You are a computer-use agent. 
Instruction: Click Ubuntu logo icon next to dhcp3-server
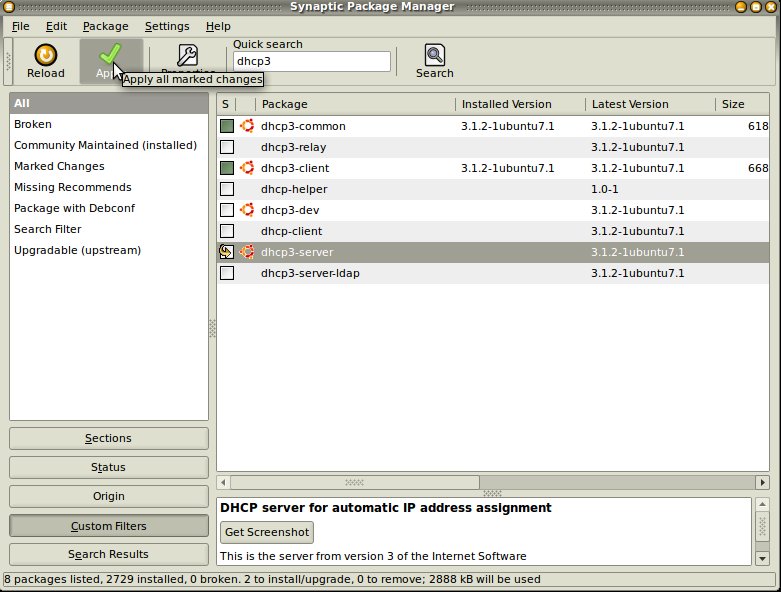coord(247,252)
